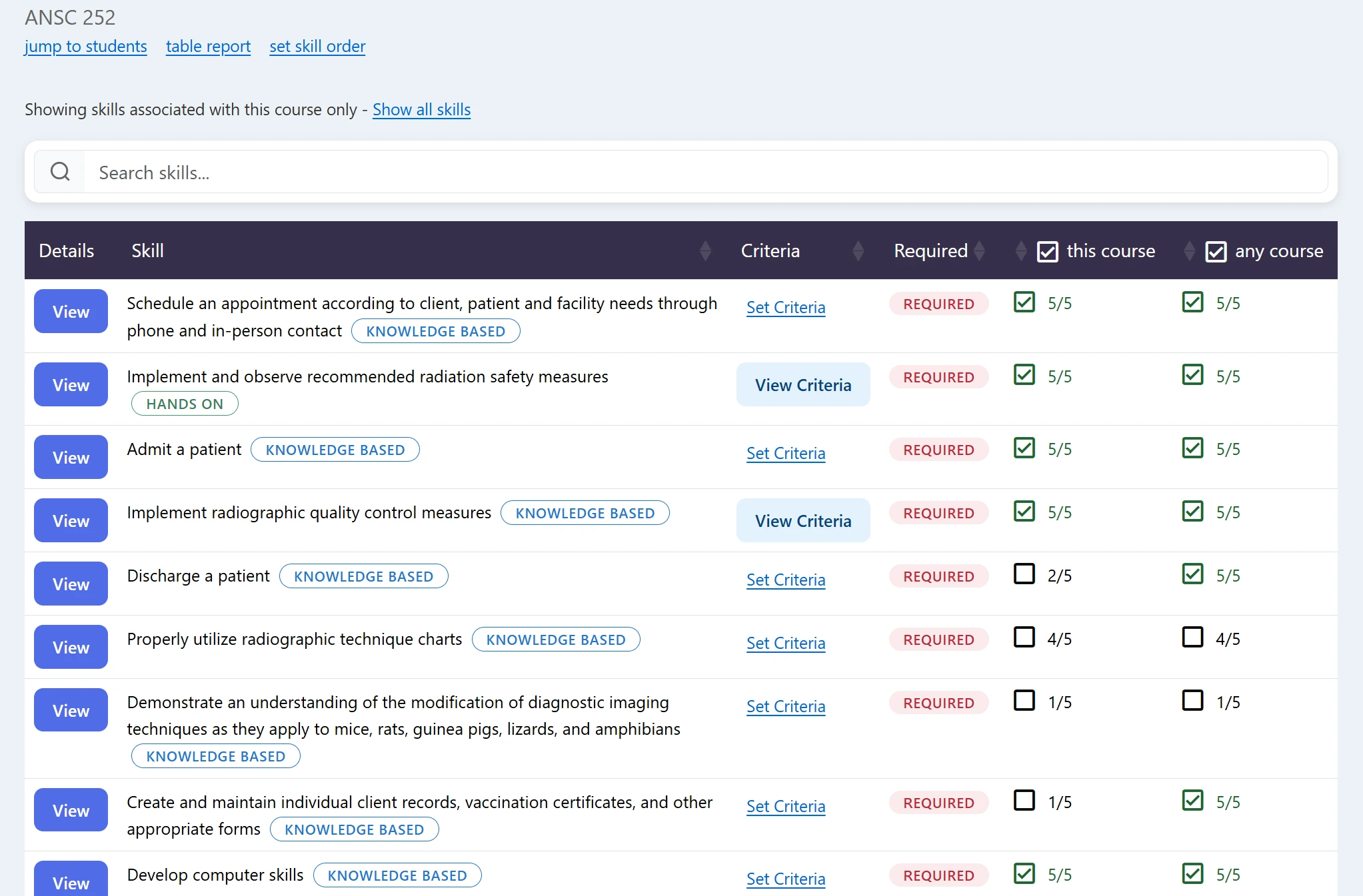Image resolution: width=1363 pixels, height=896 pixels.
Task: Click View for Discharge a patient
Action: (71, 584)
